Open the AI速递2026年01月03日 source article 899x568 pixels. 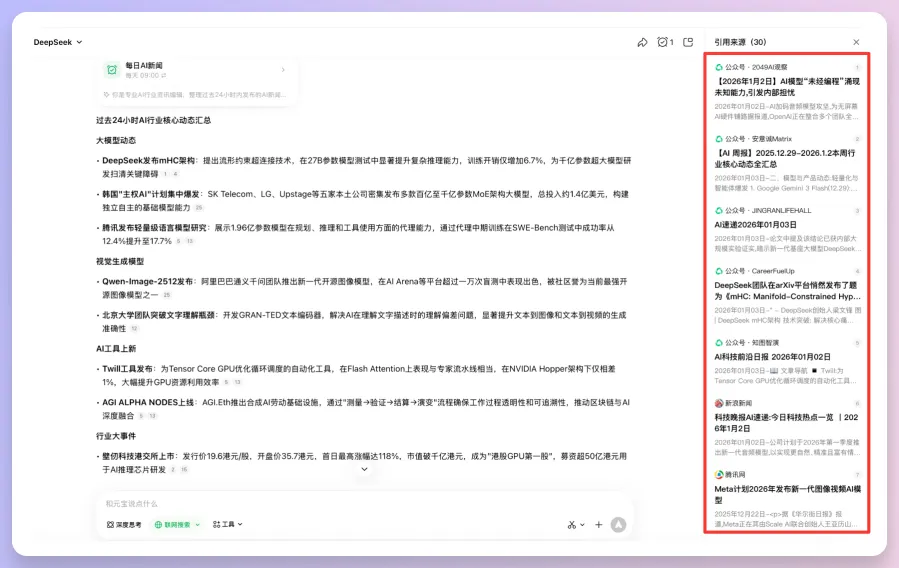[755, 225]
